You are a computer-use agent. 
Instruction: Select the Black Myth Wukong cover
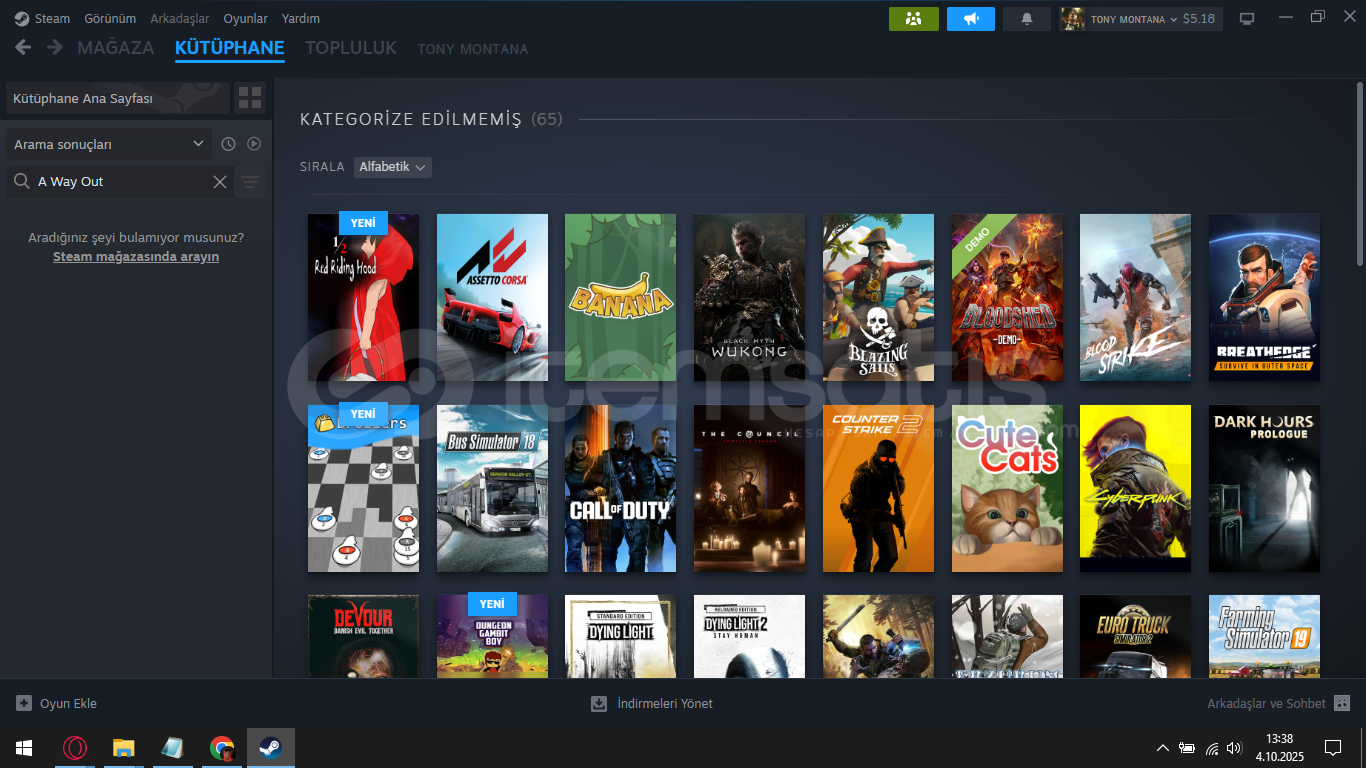pos(750,297)
